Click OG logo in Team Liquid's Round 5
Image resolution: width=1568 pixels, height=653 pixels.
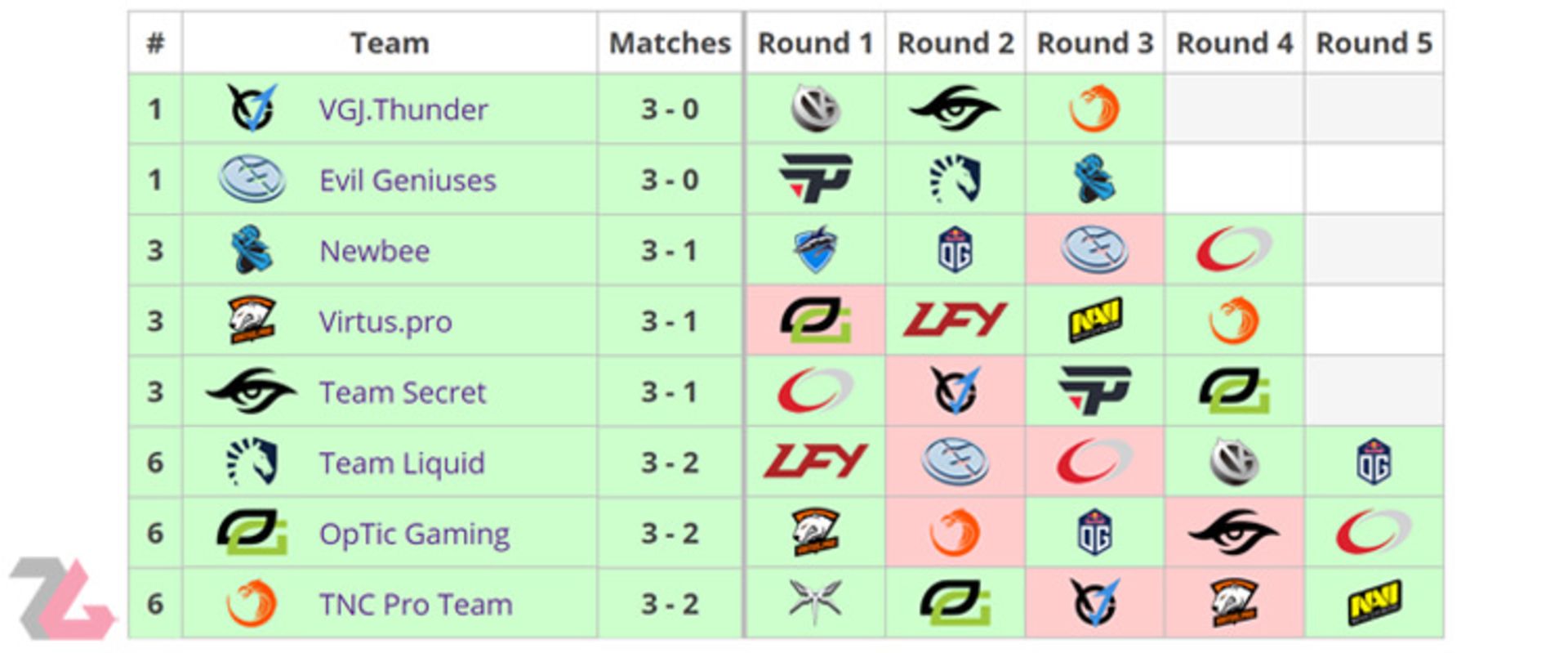click(x=1374, y=463)
